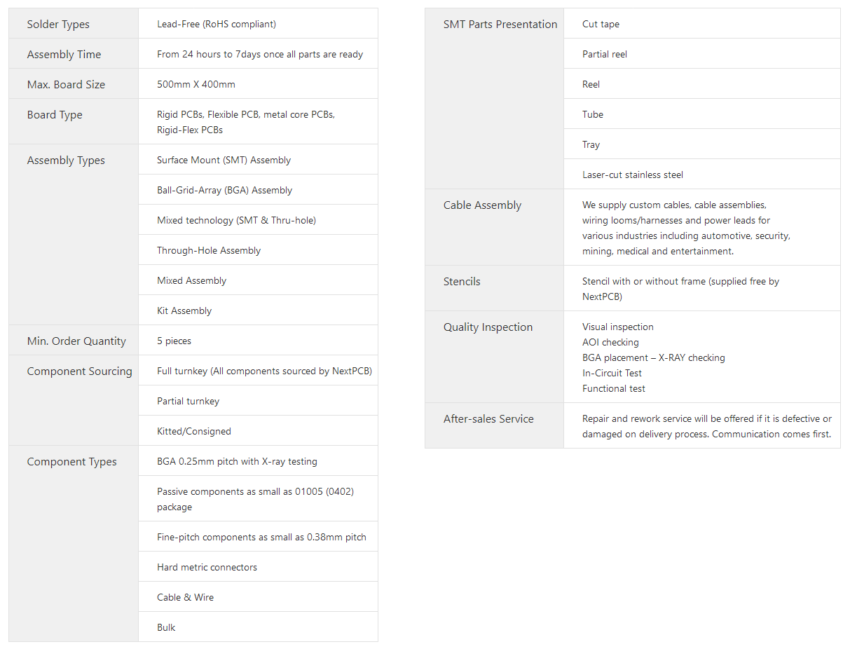Select the Board Type heading cell
850x649 pixels.
pyautogui.click(x=55, y=115)
